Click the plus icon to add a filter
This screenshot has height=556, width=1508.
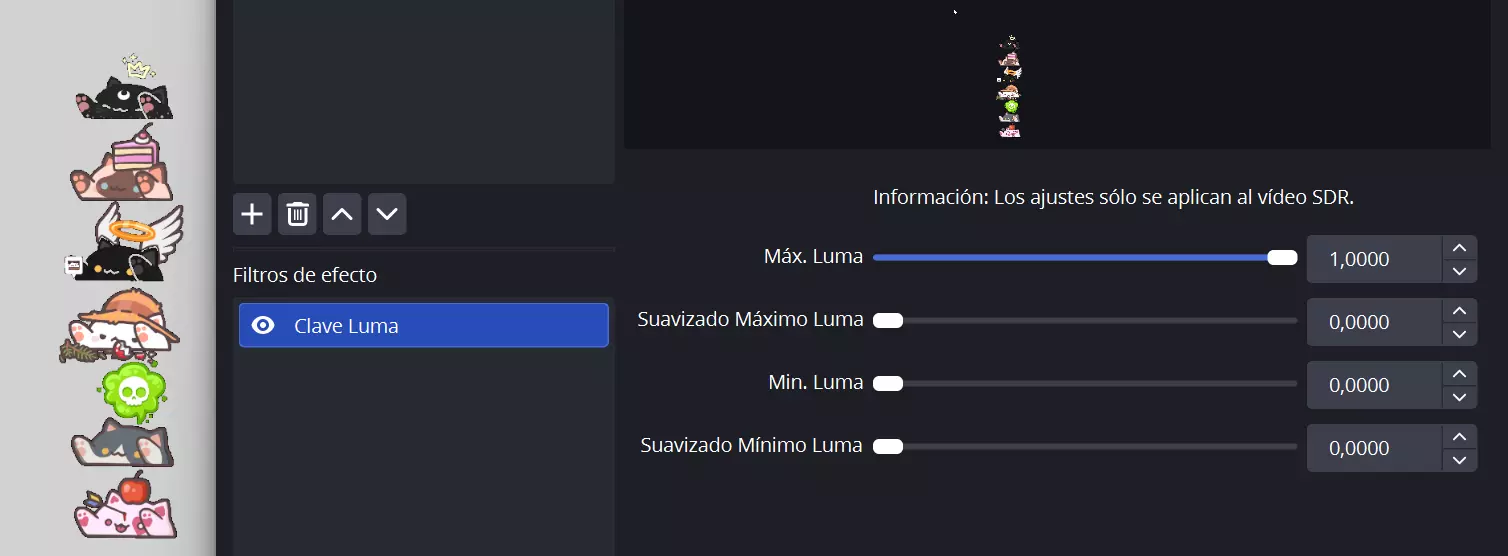252,214
